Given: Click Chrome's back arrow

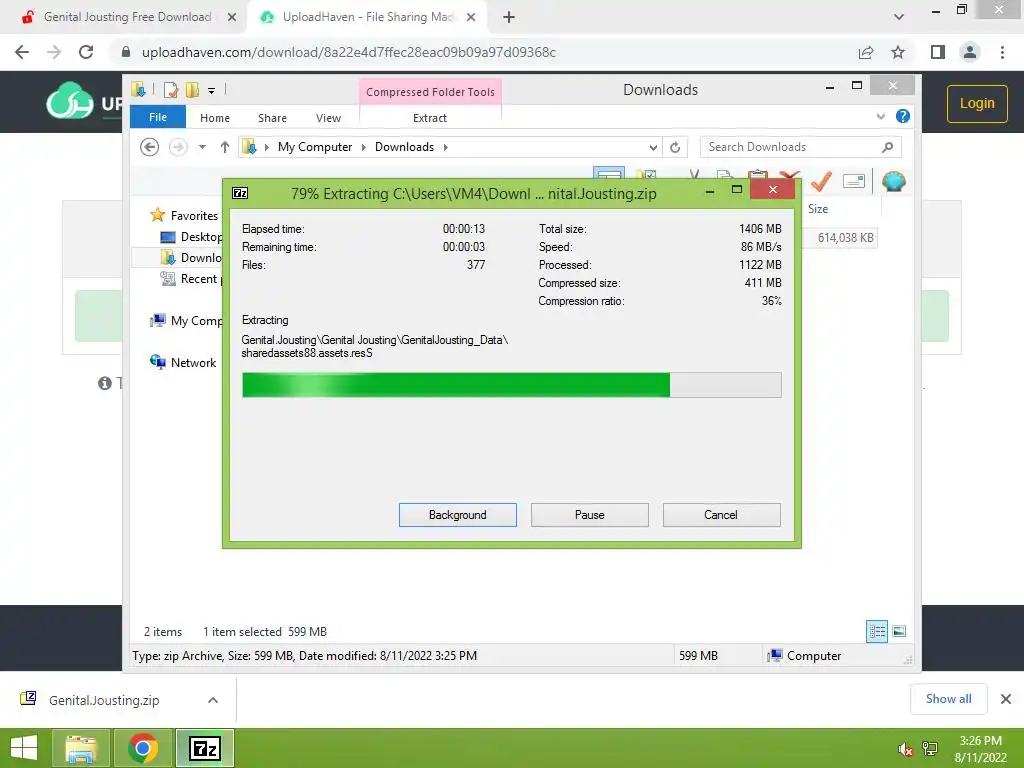Looking at the screenshot, I should (x=22, y=52).
